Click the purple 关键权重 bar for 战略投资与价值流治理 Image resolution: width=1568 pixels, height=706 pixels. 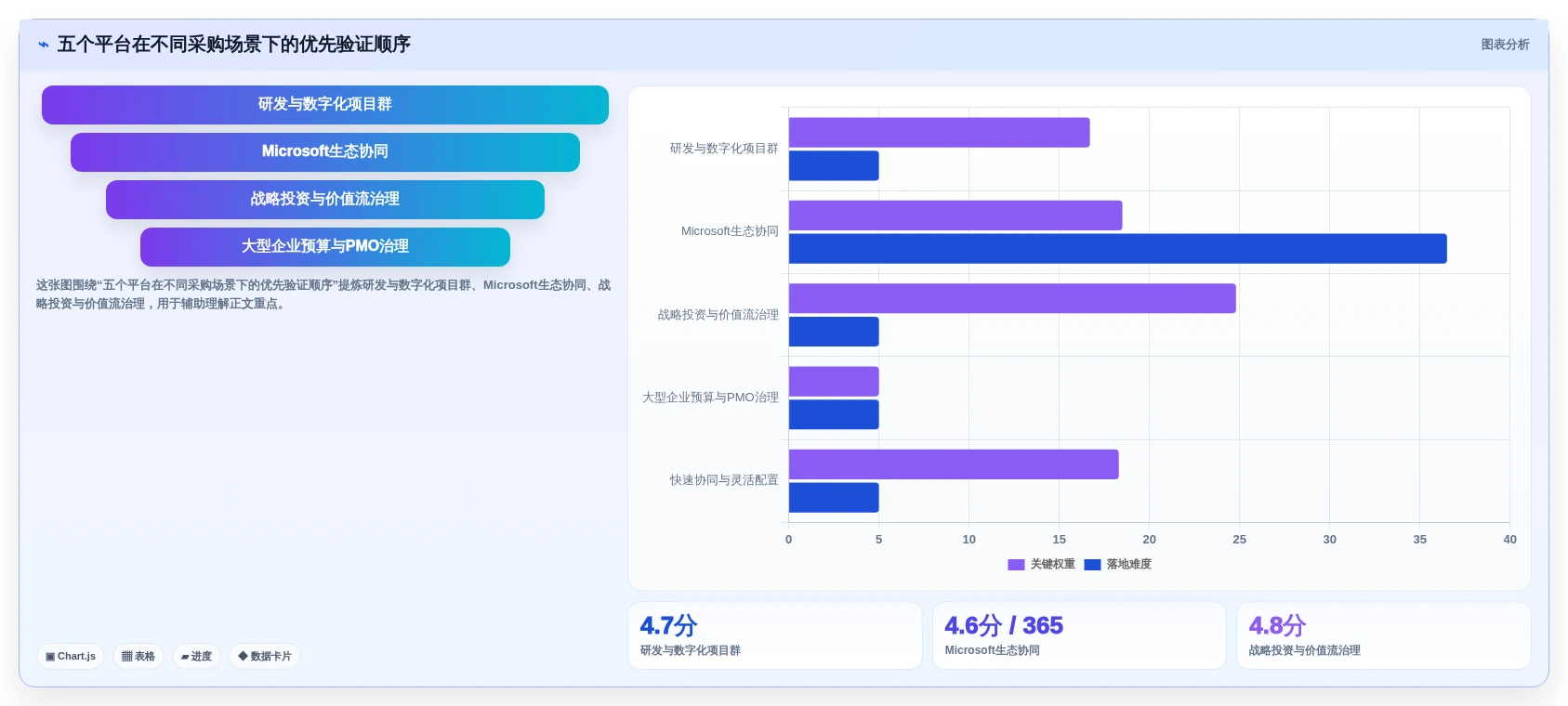[x=1012, y=299]
